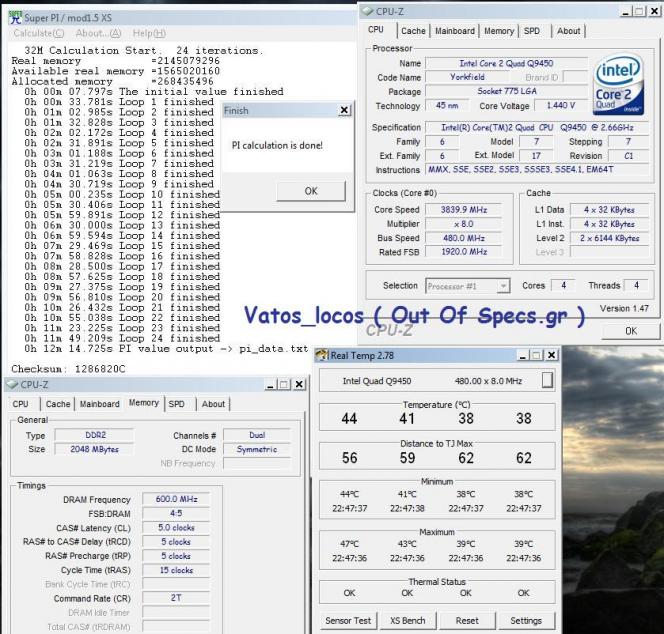Click the small box beside 480.00 x 8.0 MHz
Viewport: 664px width, 634px height.
click(x=547, y=380)
